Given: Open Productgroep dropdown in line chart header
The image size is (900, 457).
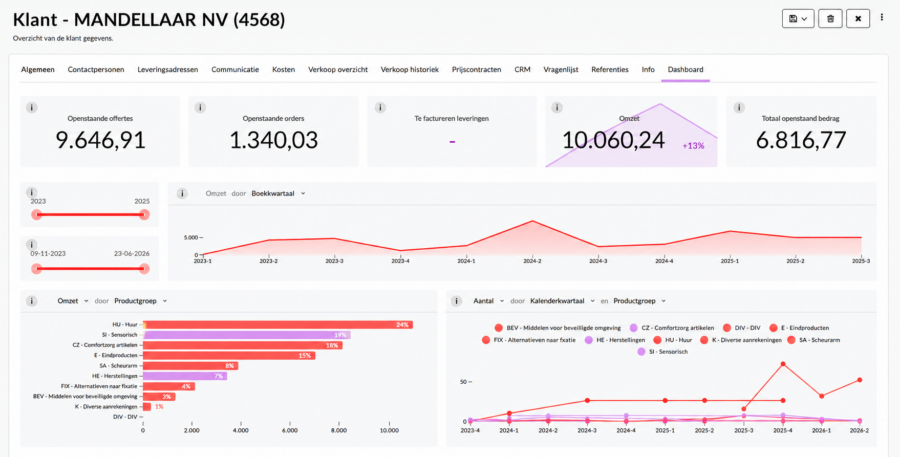Looking at the screenshot, I should click(639, 301).
